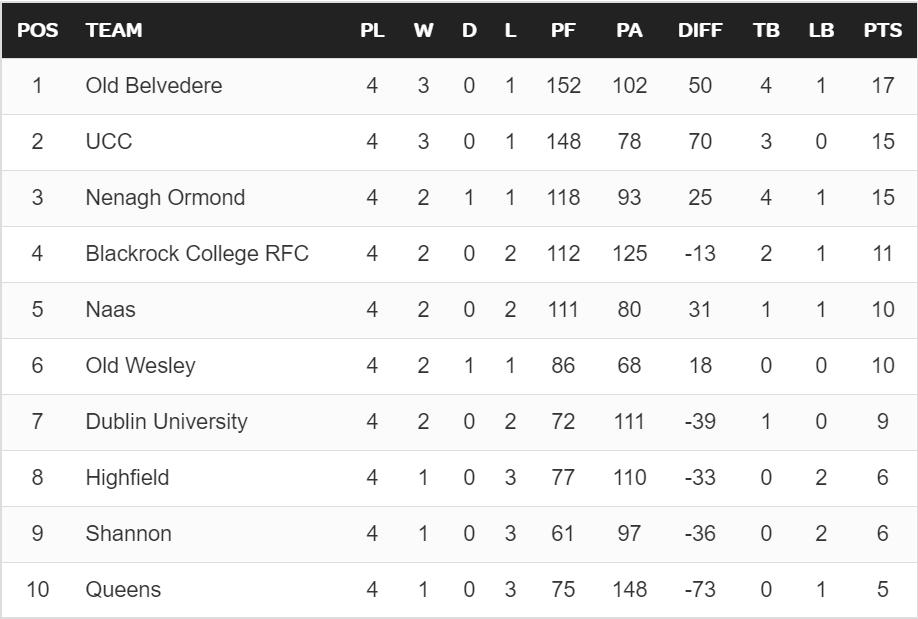Click the TB column header
The image size is (918, 619).
pyautogui.click(x=766, y=30)
